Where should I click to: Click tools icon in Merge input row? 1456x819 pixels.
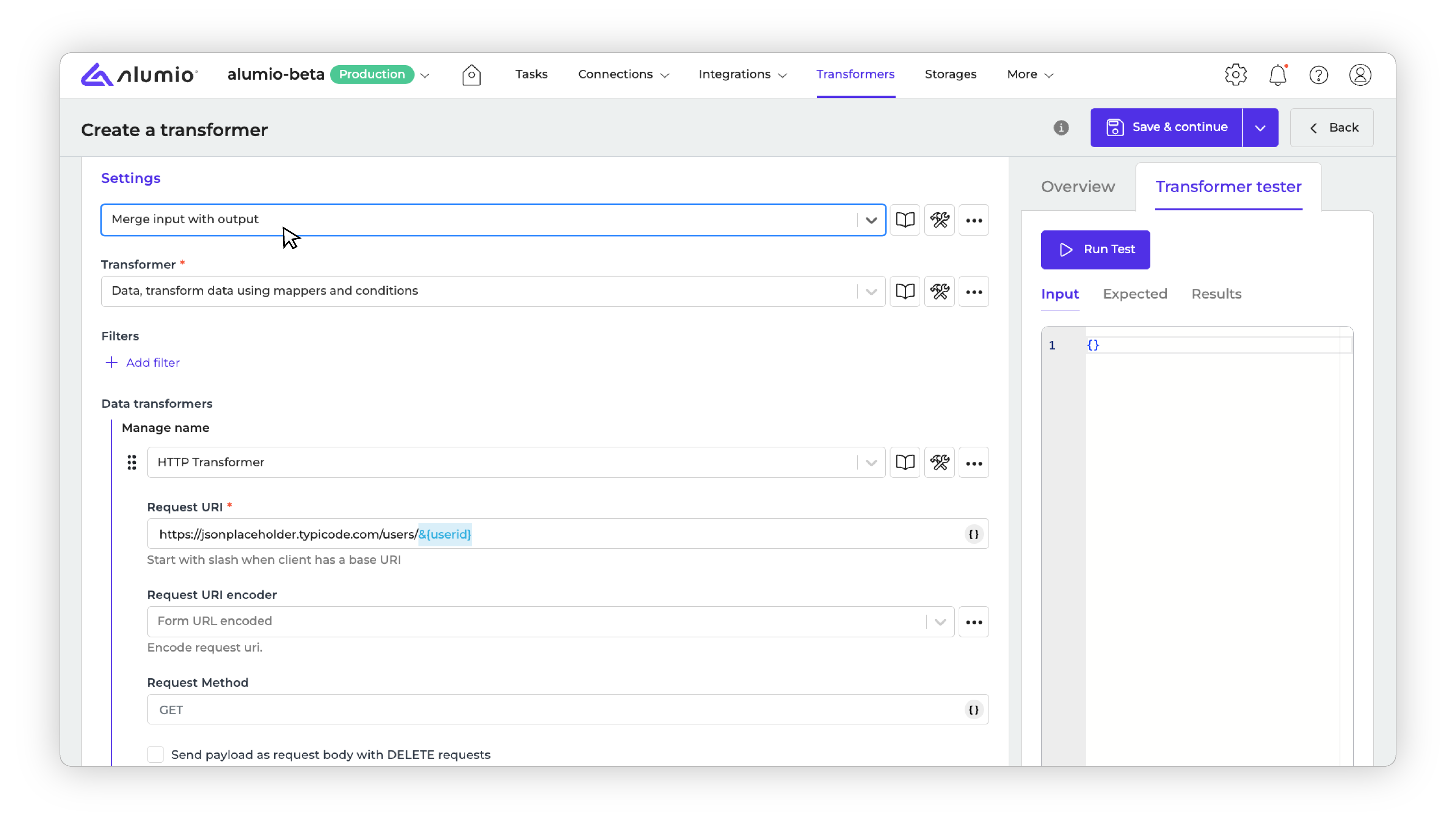coord(940,220)
